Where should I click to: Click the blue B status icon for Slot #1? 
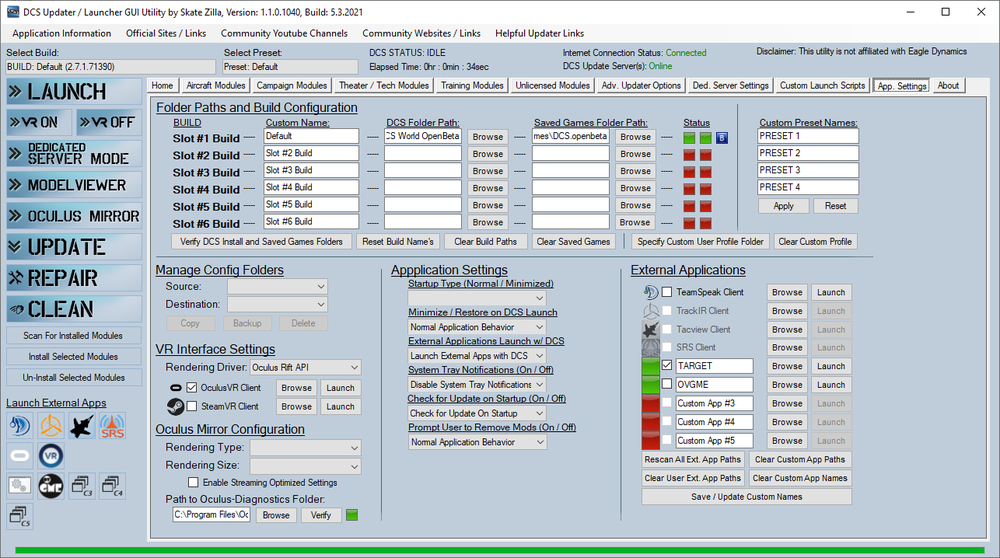pyautogui.click(x=721, y=138)
